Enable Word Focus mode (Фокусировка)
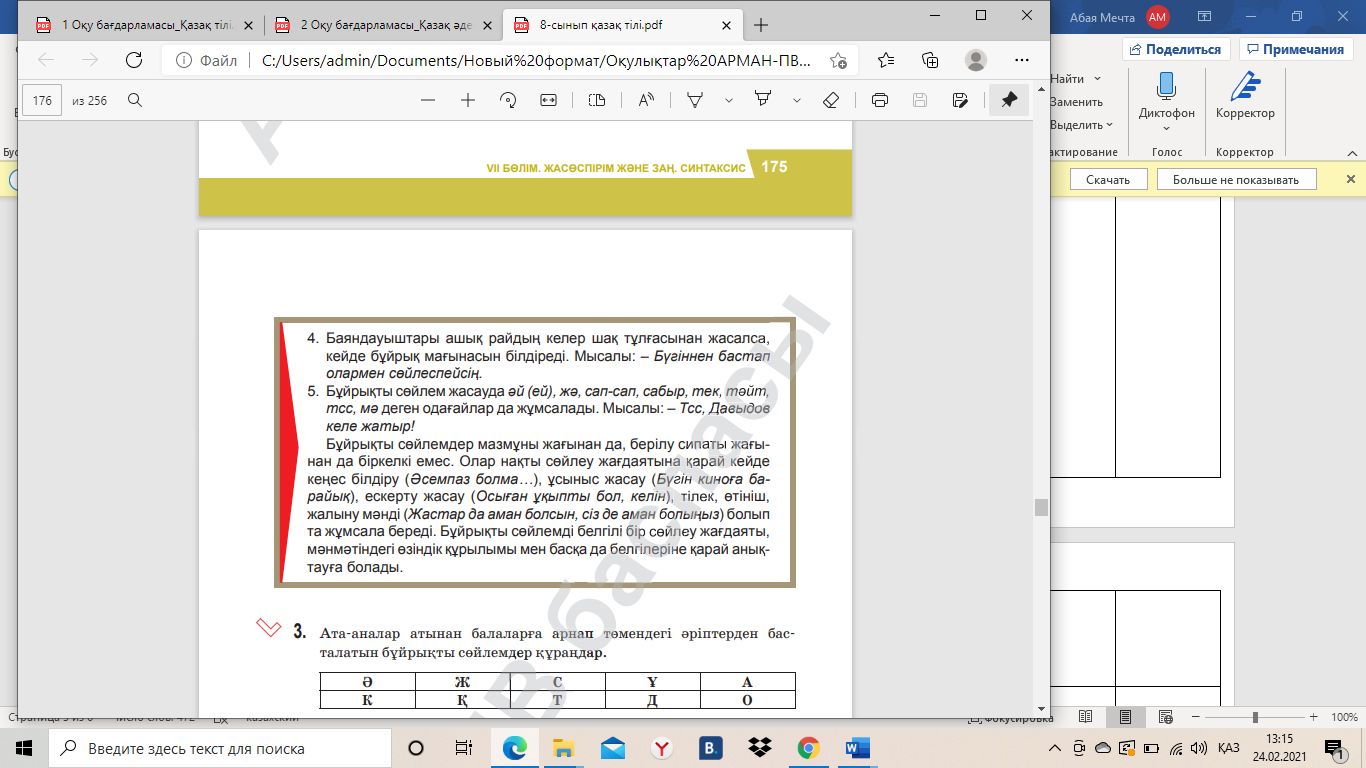This screenshot has width=1366, height=768. (1010, 718)
